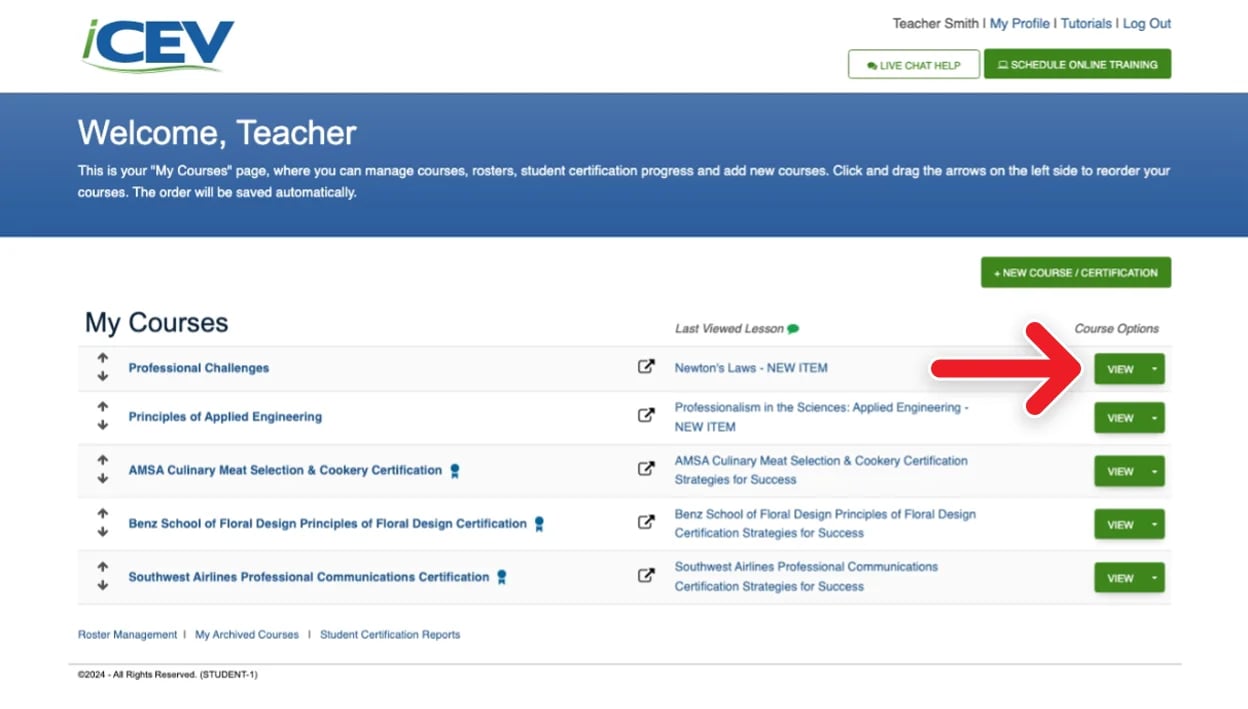
Task: View the Professional Challenges course
Action: pyautogui.click(x=1120, y=369)
